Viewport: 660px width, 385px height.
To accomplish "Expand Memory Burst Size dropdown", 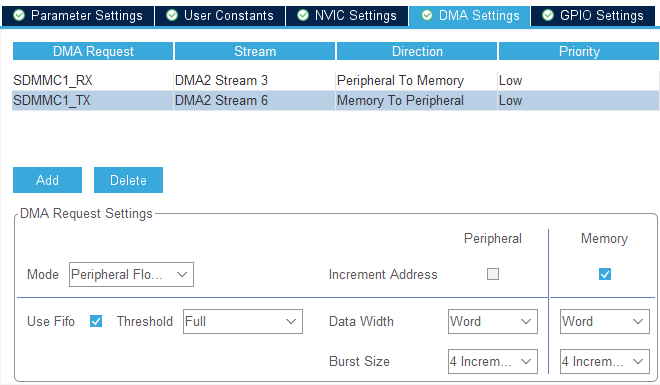I will (605, 361).
